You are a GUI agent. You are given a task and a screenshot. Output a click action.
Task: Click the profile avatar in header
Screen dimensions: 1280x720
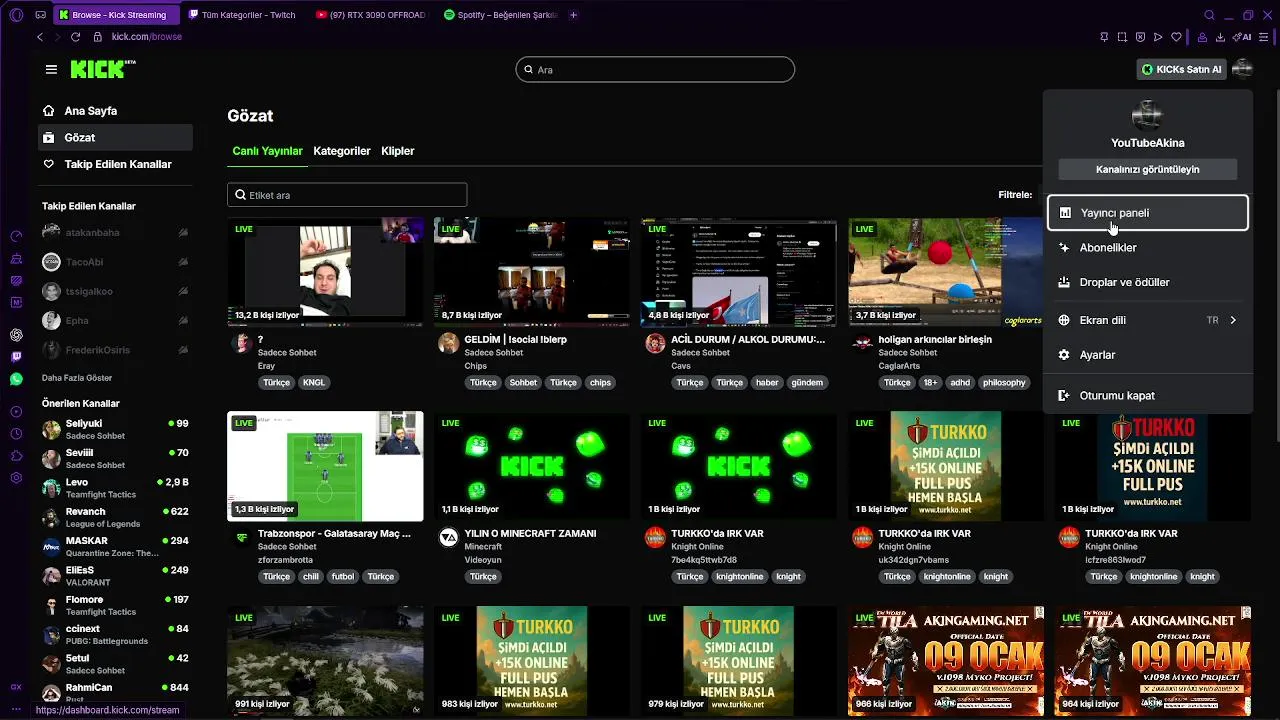(x=1242, y=69)
